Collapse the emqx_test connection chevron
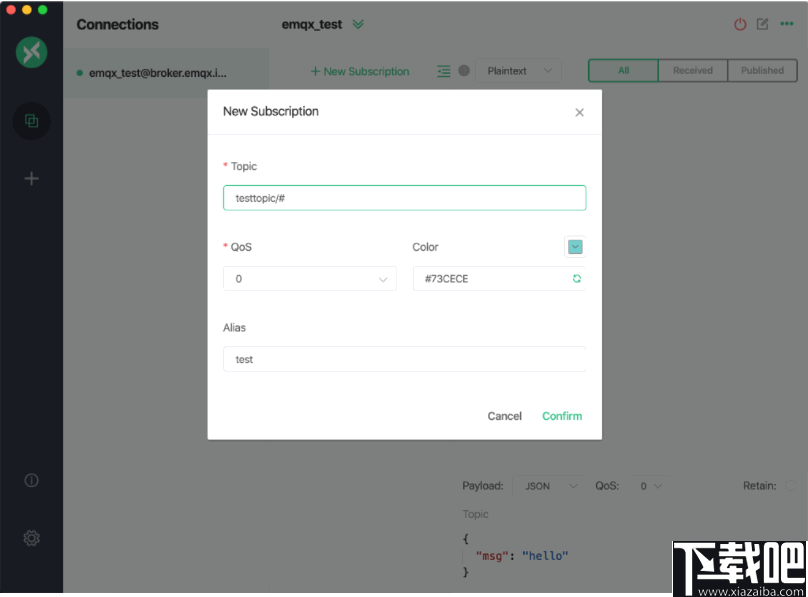The image size is (808, 597). pyautogui.click(x=357, y=24)
